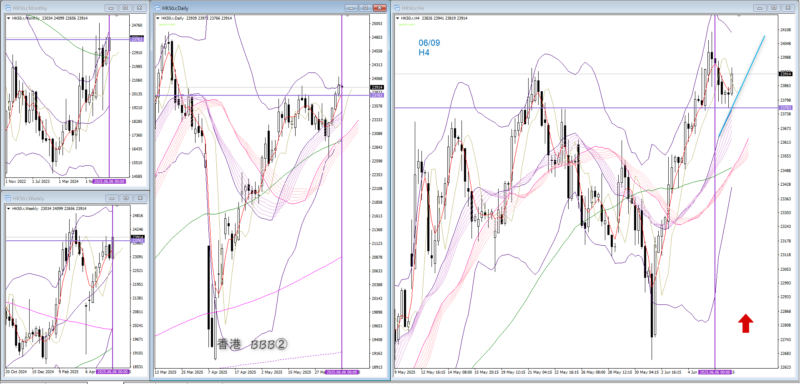This screenshot has width=800, height=384.
Task: Click the '9 May 2025' date on H4 time axis
Action: click(x=405, y=372)
